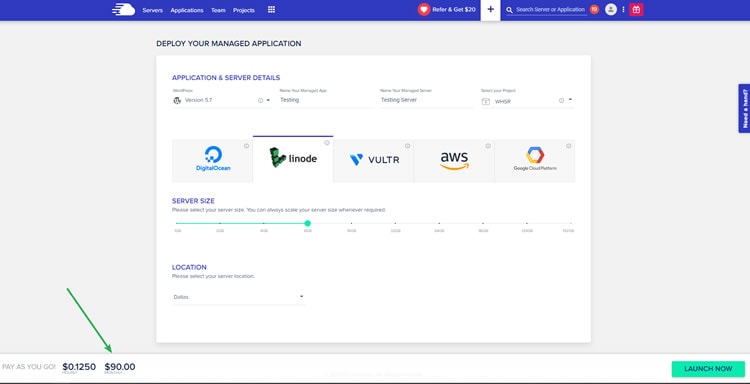This screenshot has width=750, height=384.
Task: Click the Name Your Managed Server field
Action: coord(426,100)
